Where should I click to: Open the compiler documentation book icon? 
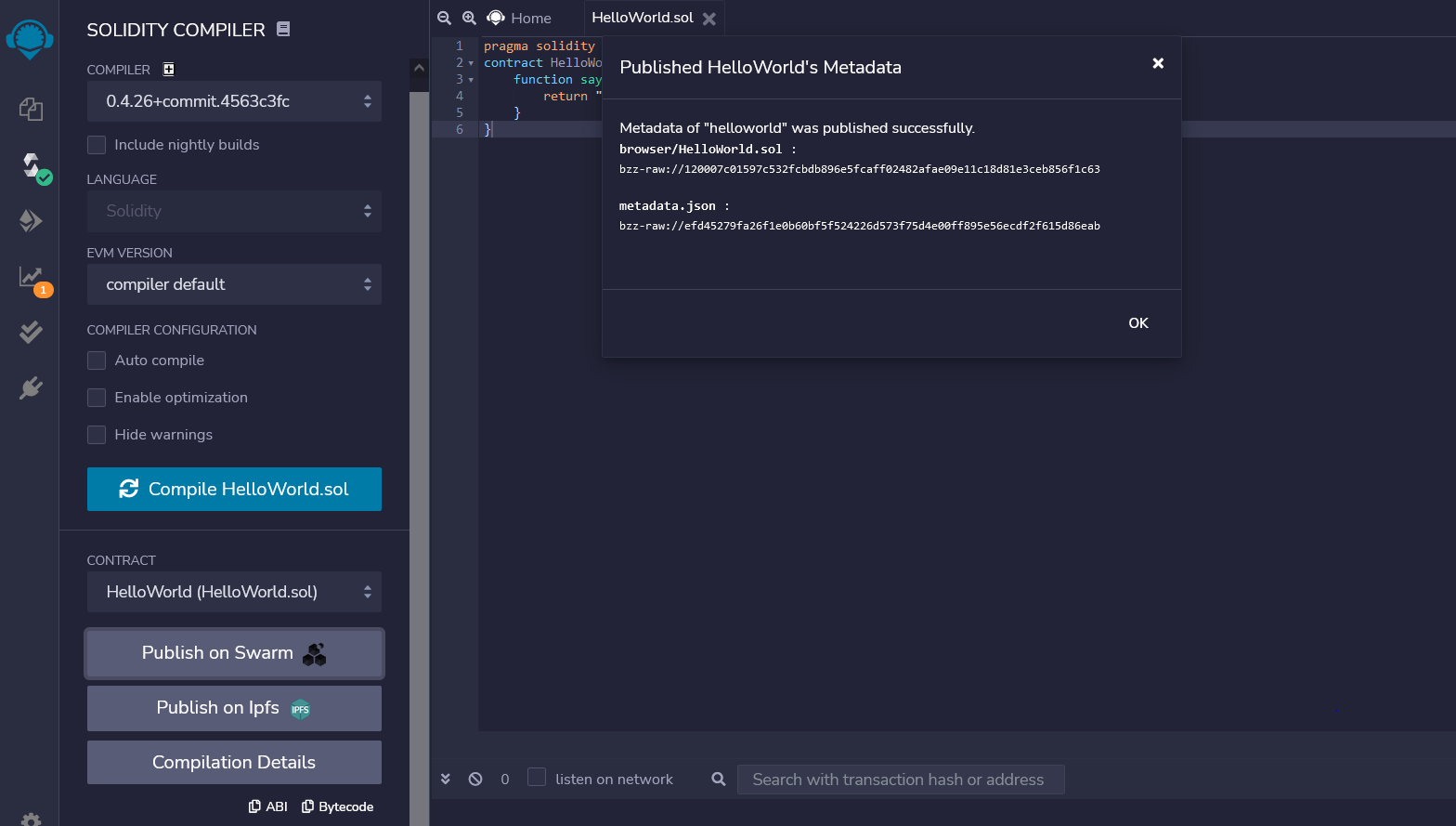coord(283,29)
